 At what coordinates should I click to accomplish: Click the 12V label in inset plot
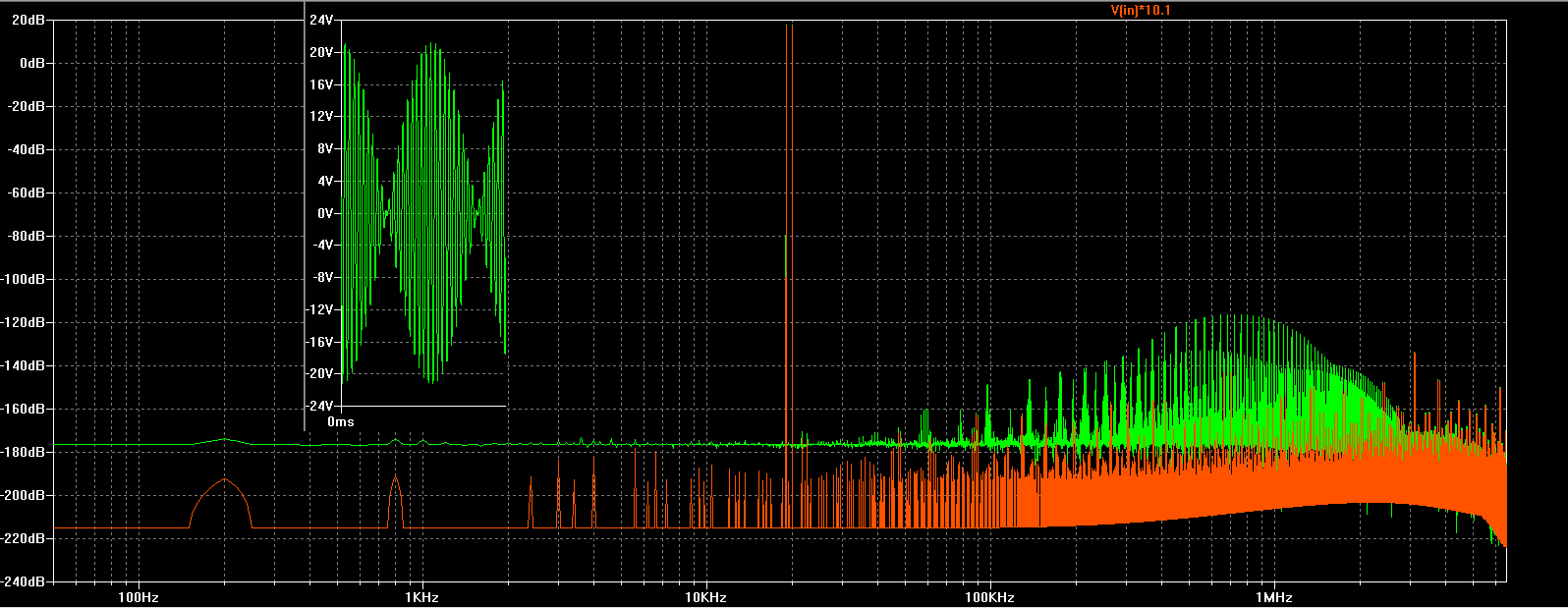[321, 116]
